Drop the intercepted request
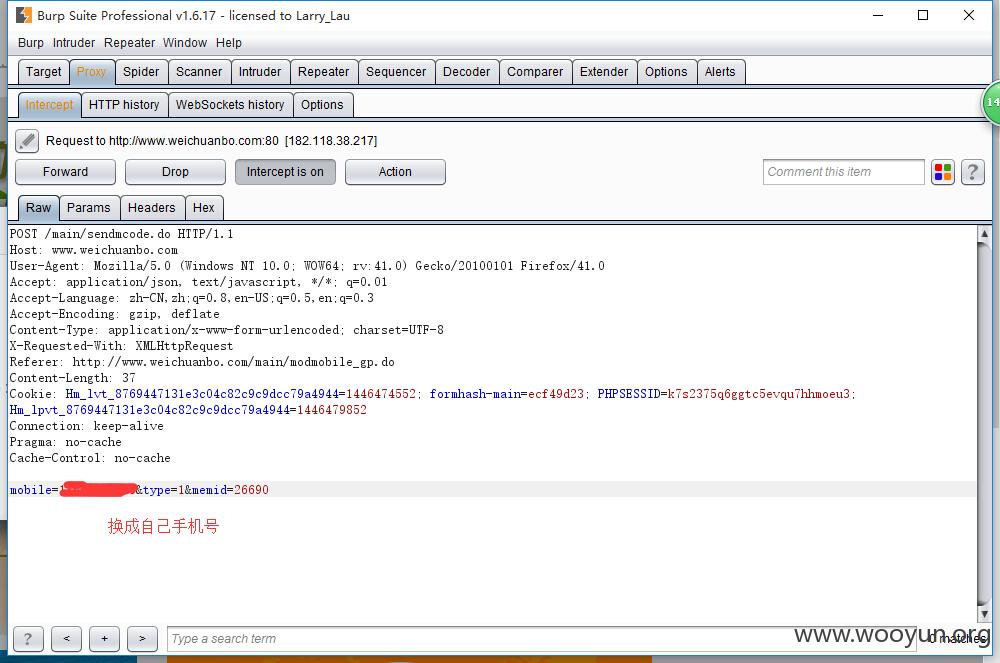1000x663 pixels. pyautogui.click(x=175, y=172)
